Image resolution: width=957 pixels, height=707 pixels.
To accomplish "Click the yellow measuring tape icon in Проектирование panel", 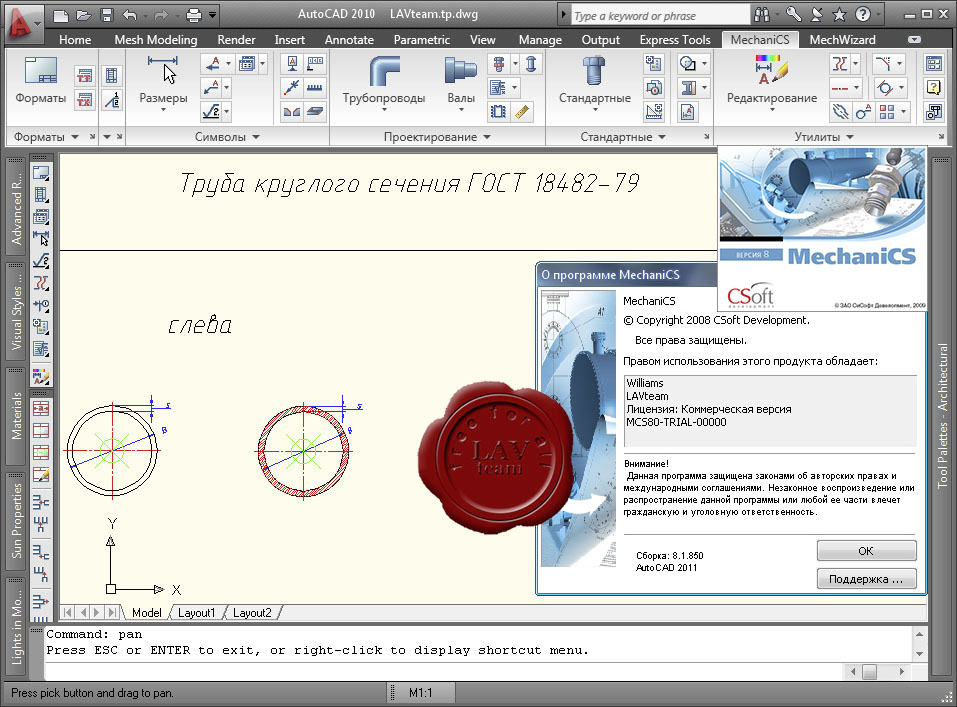I will (522, 112).
